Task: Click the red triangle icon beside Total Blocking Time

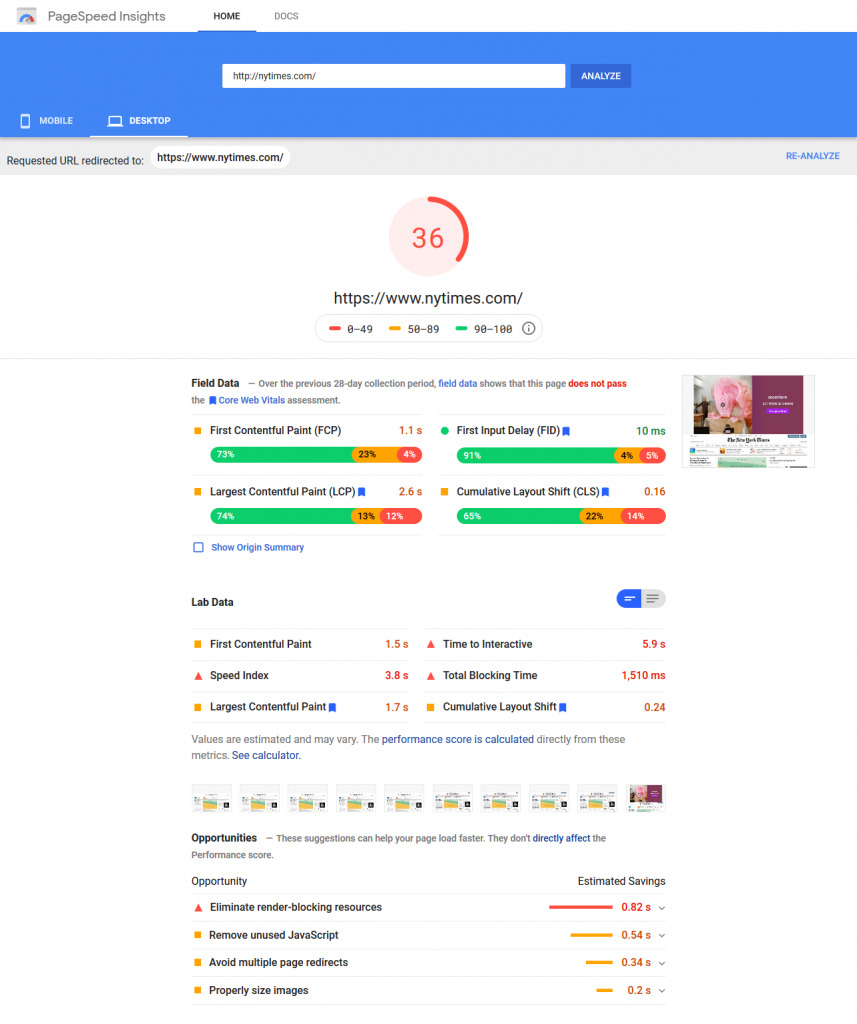Action: (430, 676)
